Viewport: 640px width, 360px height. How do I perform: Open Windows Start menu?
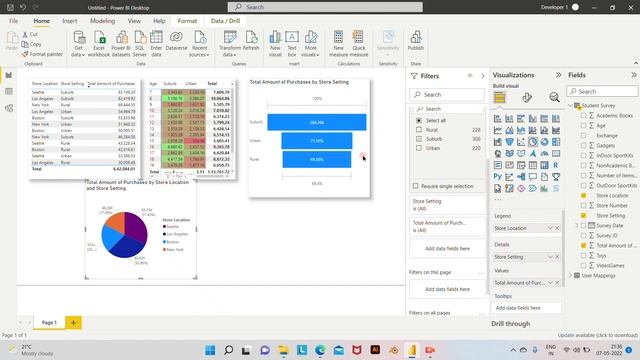tap(210, 350)
